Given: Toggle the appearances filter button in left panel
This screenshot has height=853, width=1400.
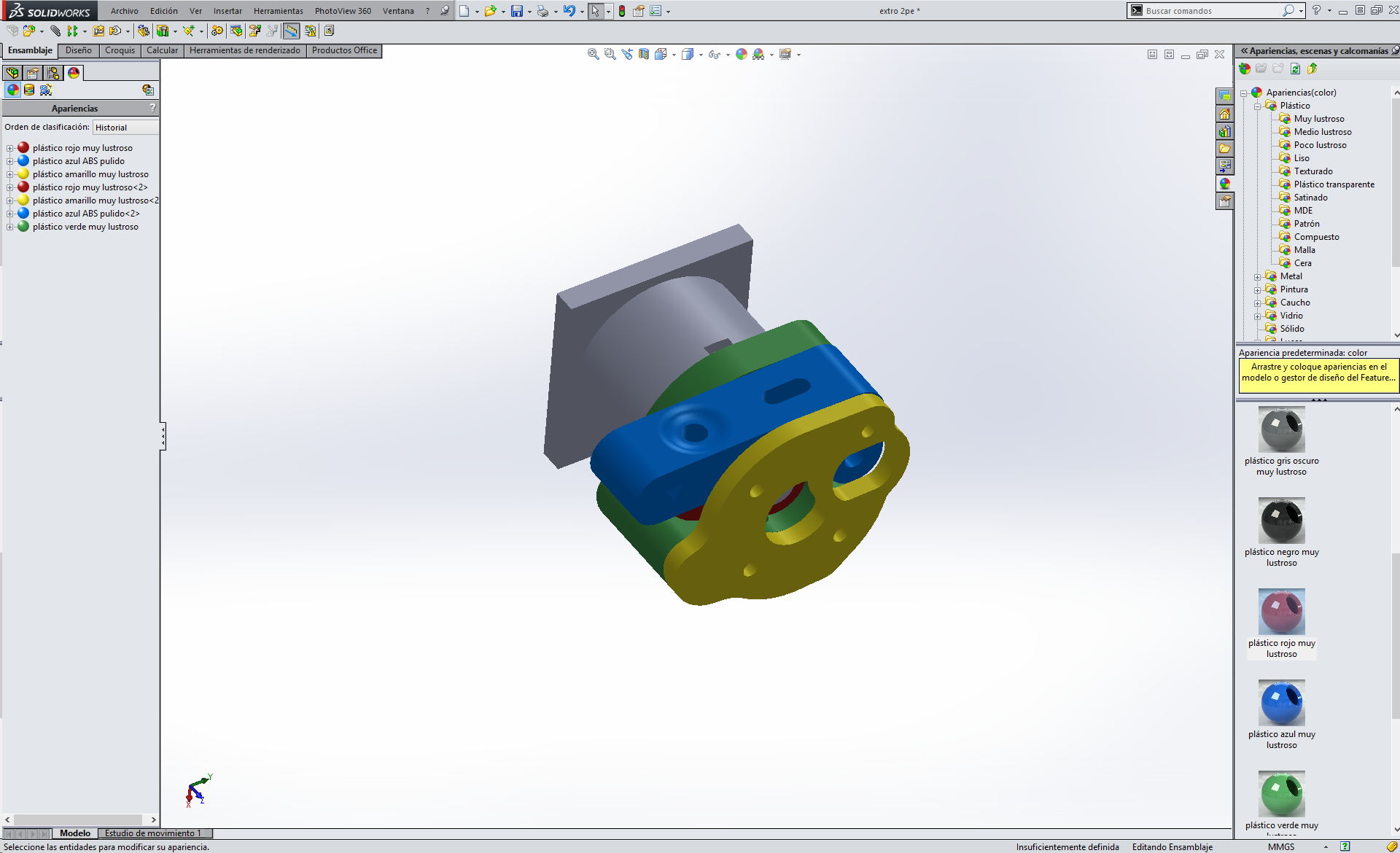Looking at the screenshot, I should tap(13, 90).
